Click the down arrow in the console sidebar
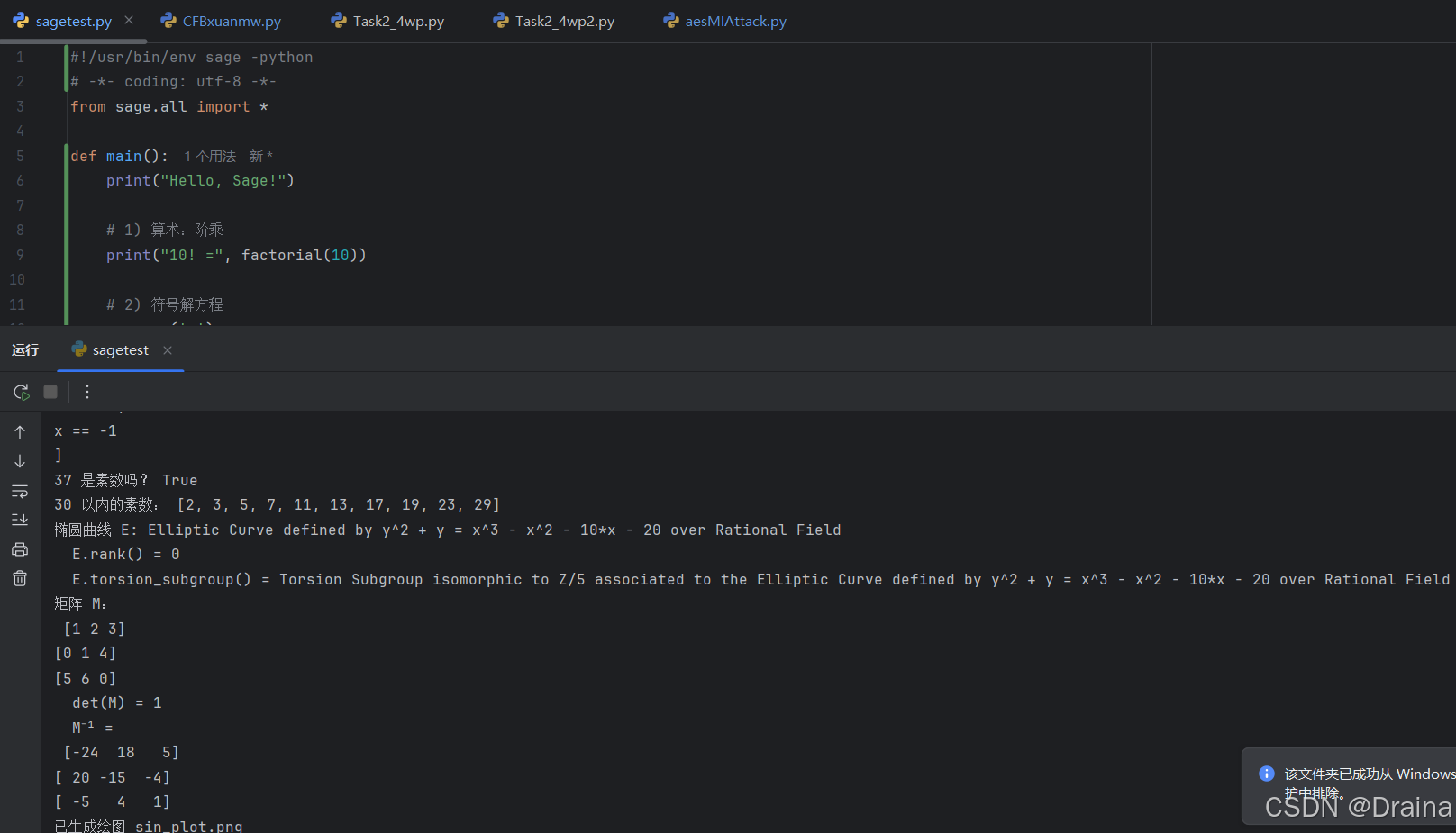 coord(20,461)
